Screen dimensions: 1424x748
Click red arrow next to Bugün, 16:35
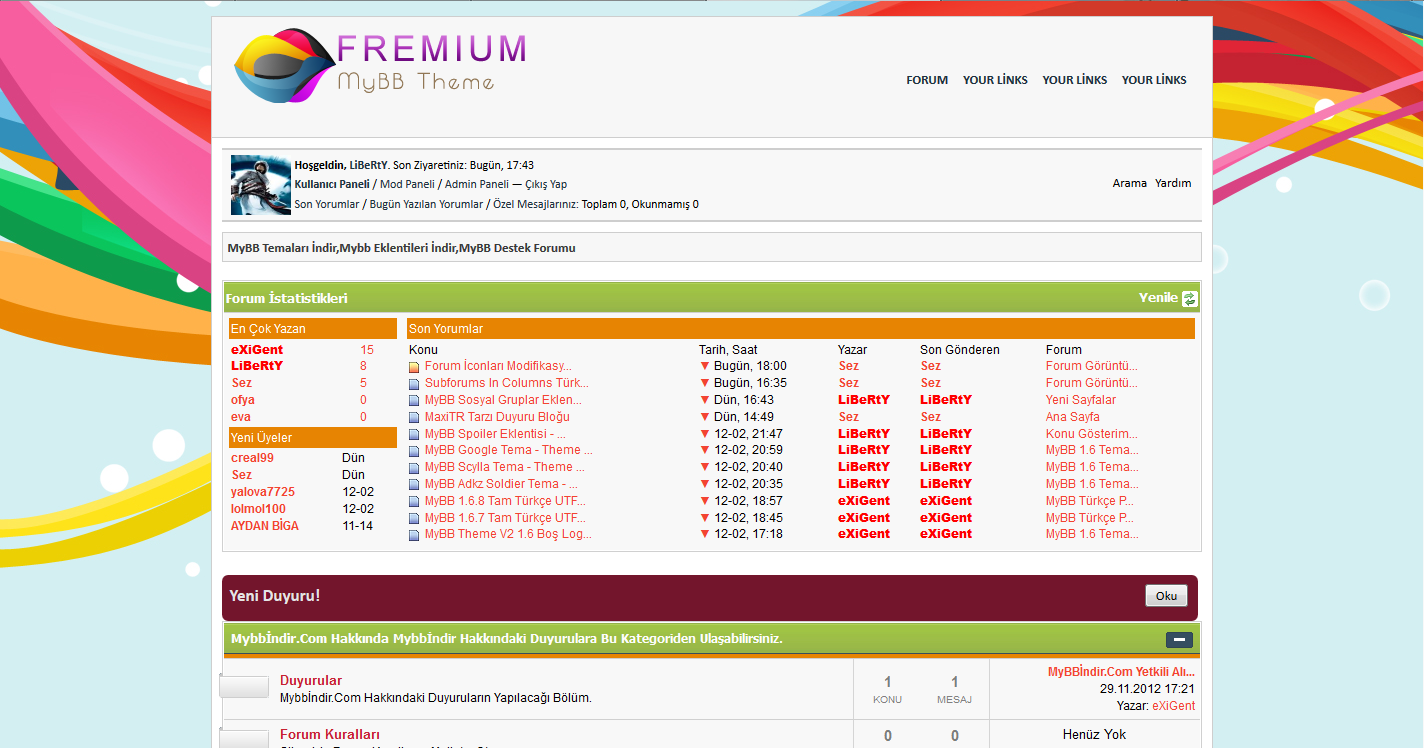[x=705, y=383]
